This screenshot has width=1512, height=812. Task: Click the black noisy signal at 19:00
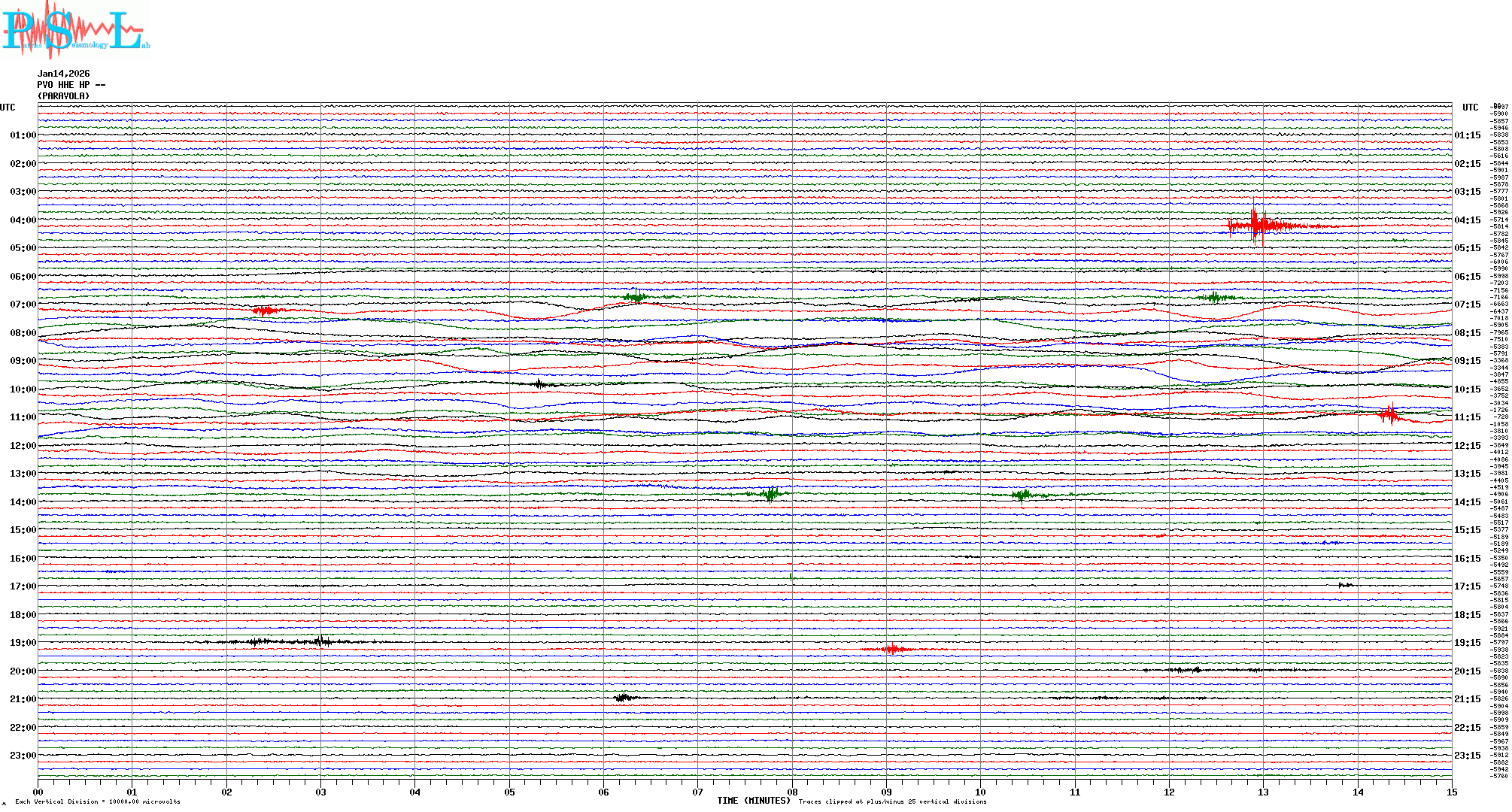tap(290, 641)
